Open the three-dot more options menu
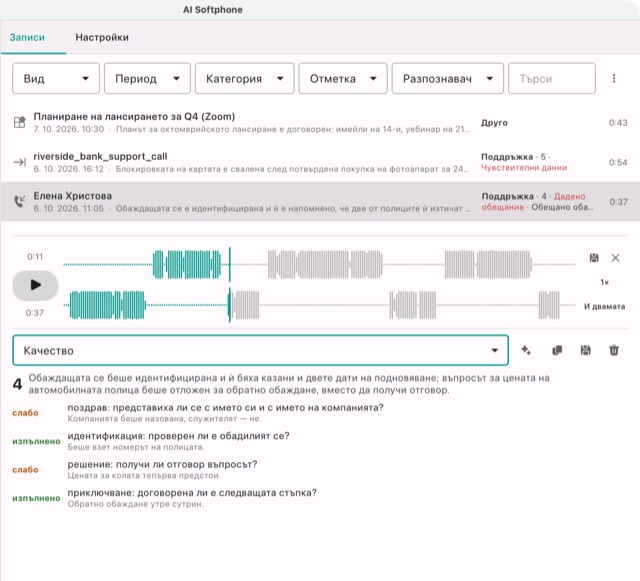The width and height of the screenshot is (640, 581). pyautogui.click(x=614, y=78)
